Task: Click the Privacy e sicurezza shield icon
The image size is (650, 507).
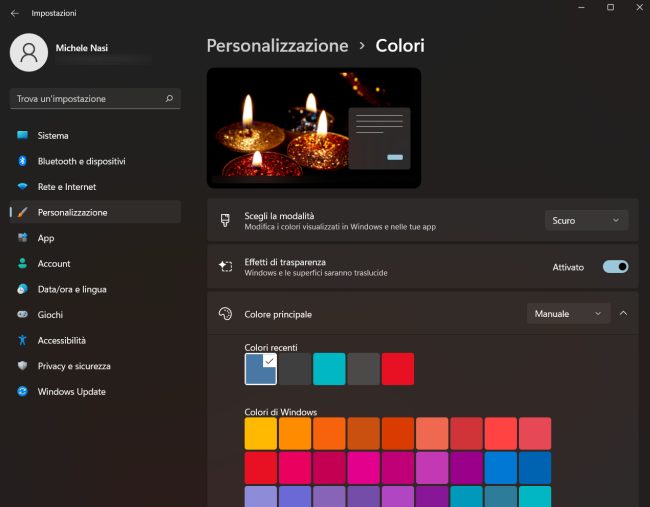Action: click(22, 366)
